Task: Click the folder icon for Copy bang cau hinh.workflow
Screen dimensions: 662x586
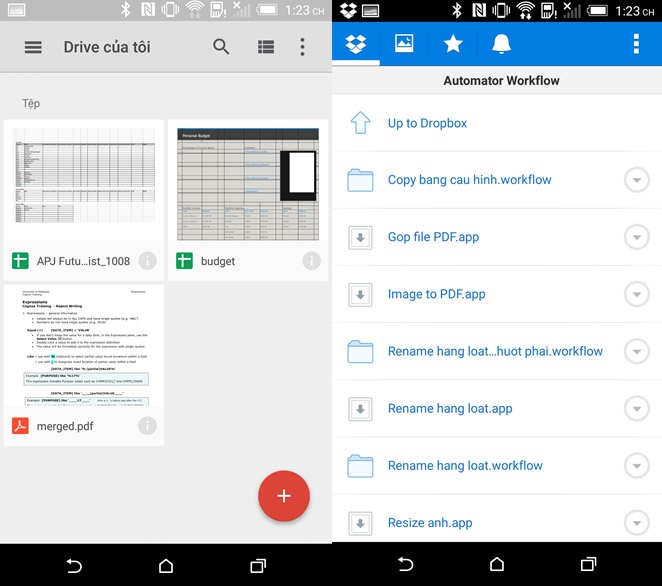Action: [360, 180]
